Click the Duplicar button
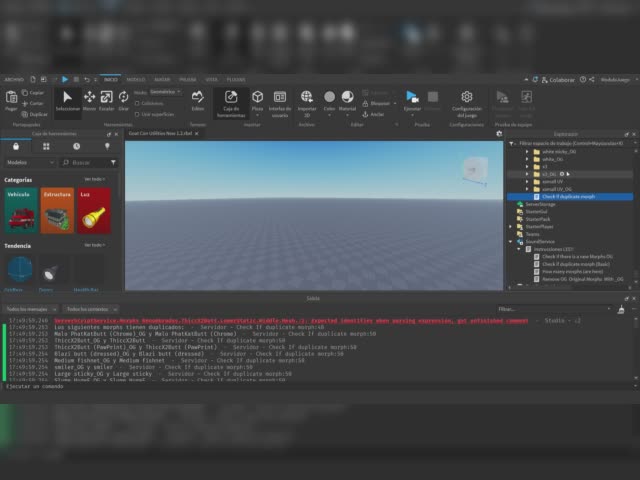The image size is (640, 480). click(34, 115)
